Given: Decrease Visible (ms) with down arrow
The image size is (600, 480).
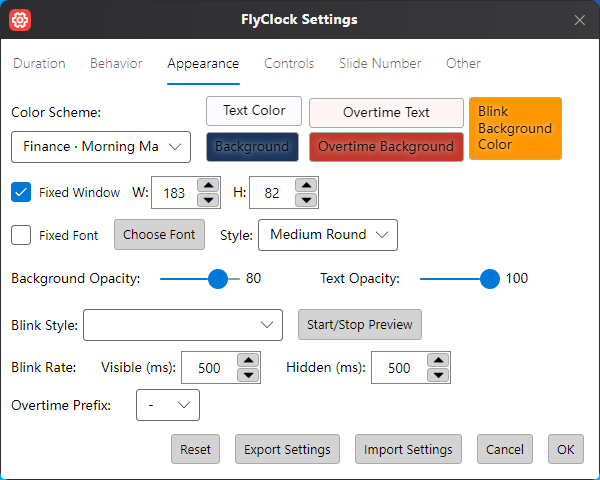Looking at the screenshot, I should point(248,375).
